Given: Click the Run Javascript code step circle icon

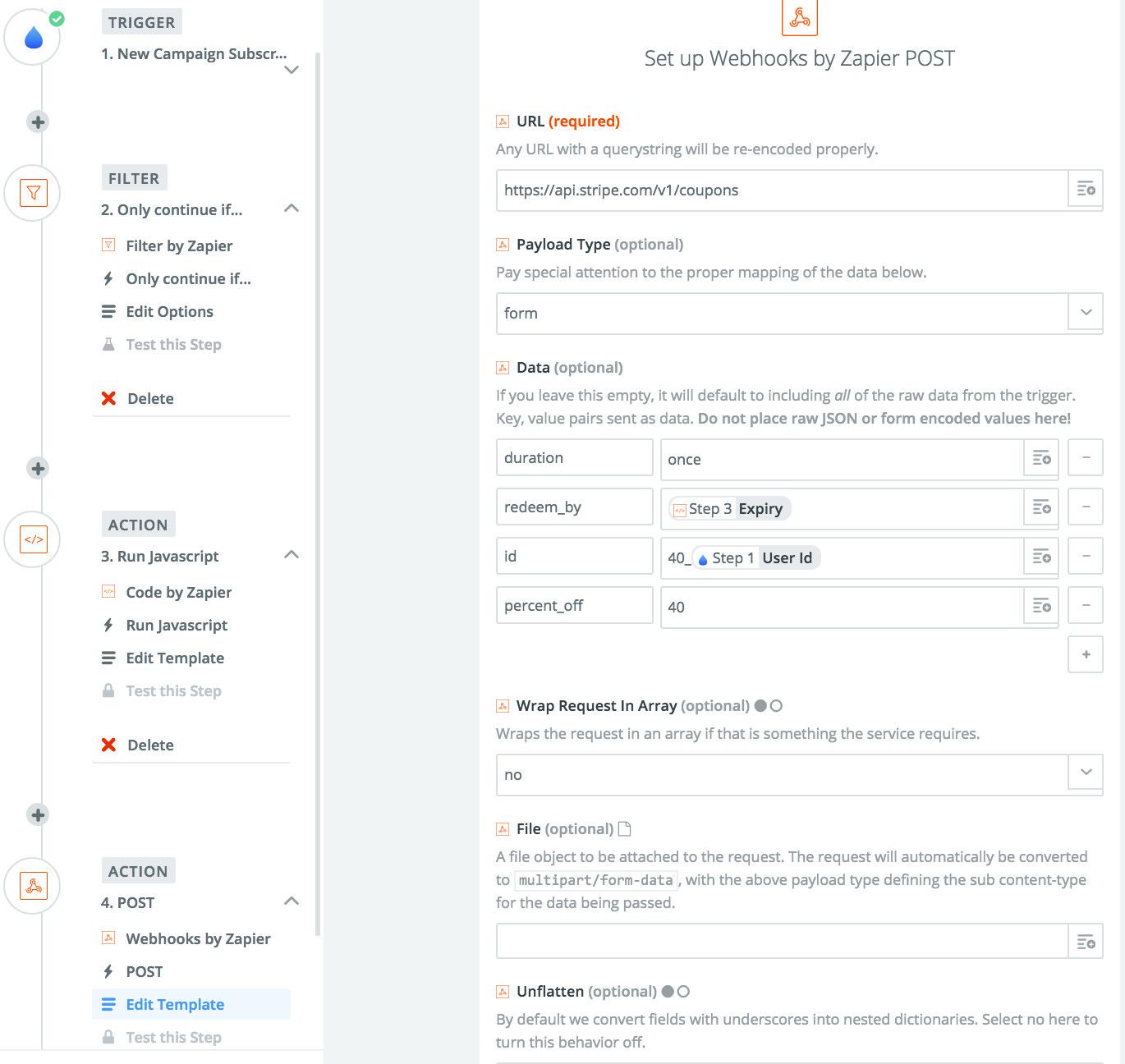Looking at the screenshot, I should tap(33, 539).
